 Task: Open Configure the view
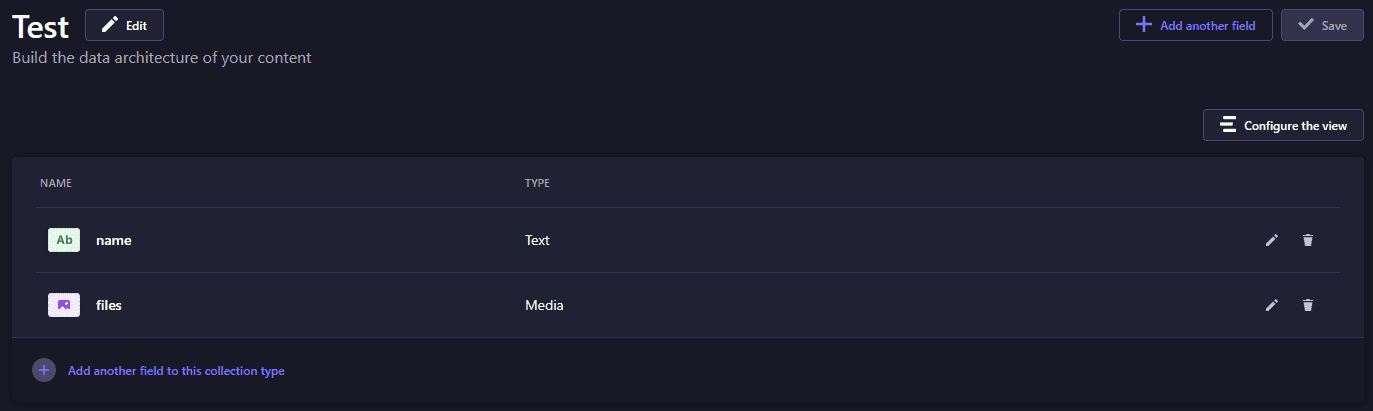1283,125
